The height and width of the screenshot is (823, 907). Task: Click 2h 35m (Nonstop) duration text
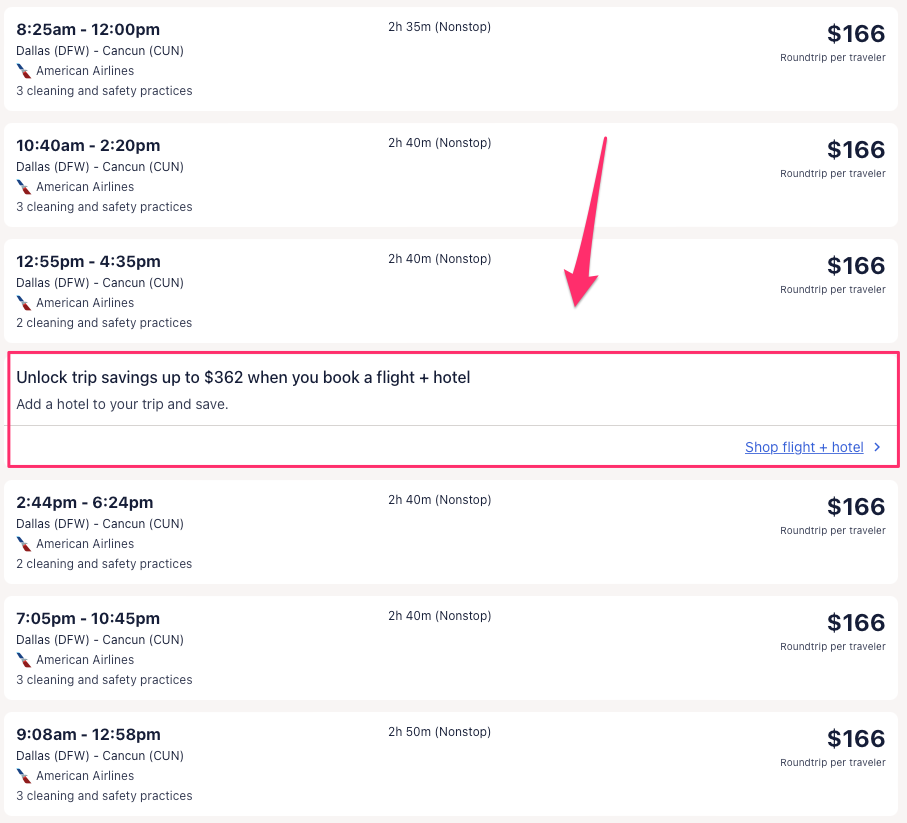439,27
